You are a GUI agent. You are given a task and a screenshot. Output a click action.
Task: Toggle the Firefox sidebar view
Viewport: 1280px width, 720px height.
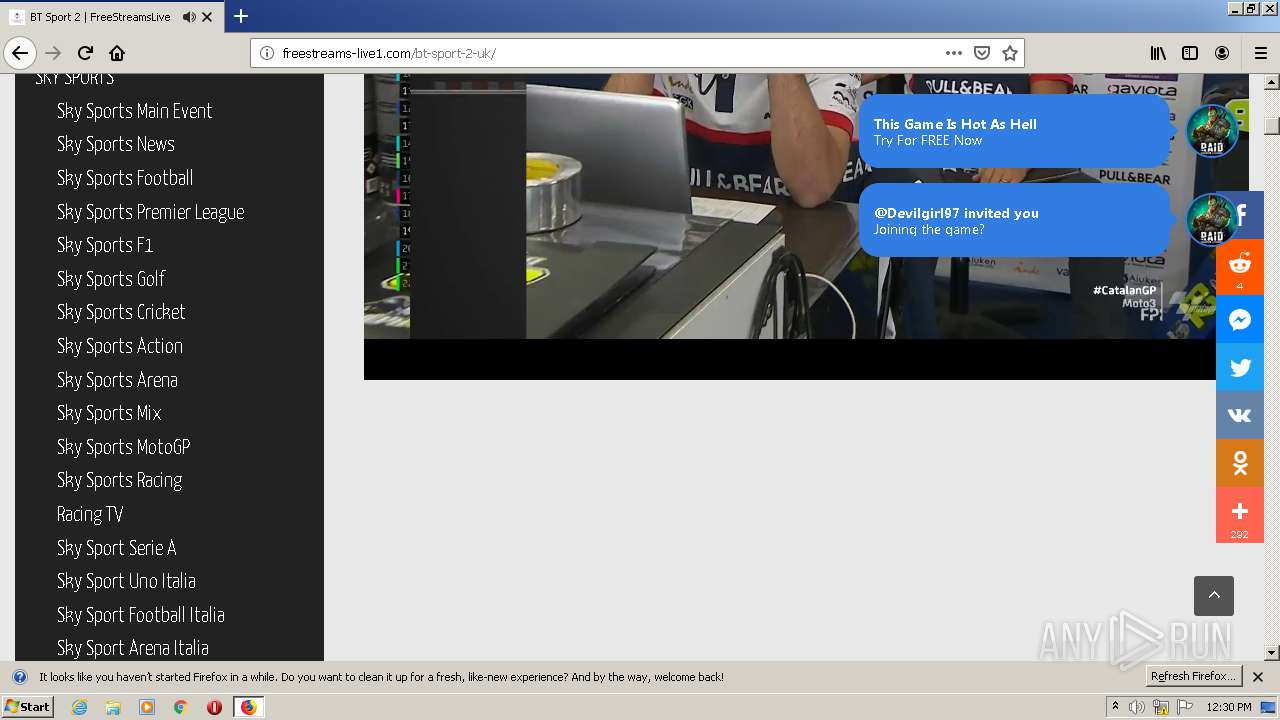[x=1190, y=53]
